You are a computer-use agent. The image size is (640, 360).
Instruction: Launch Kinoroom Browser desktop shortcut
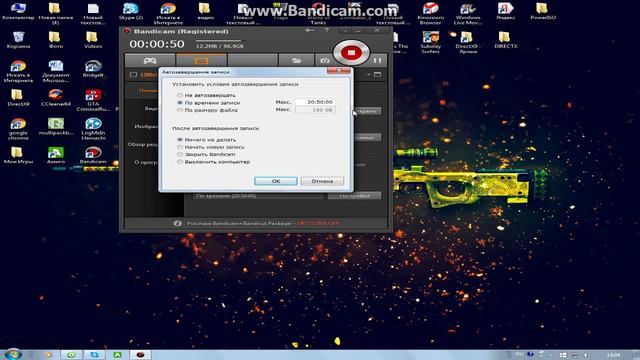point(431,13)
